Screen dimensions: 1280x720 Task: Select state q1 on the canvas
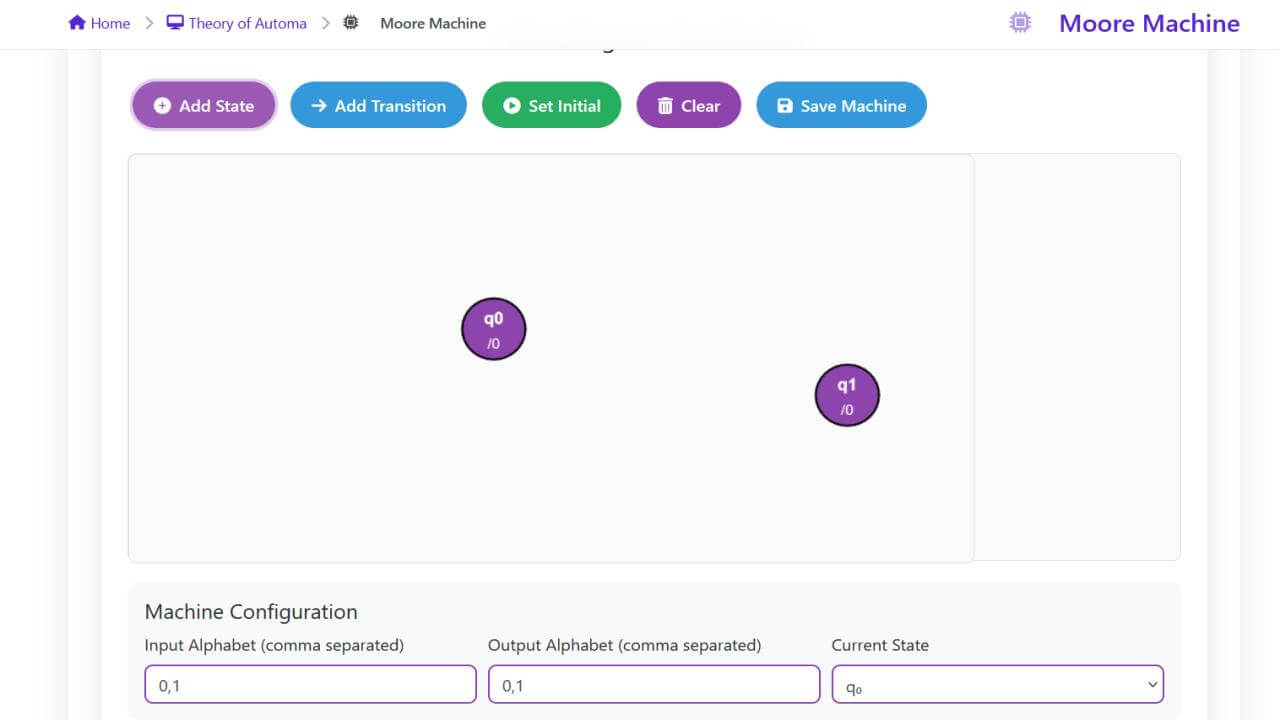click(x=847, y=395)
